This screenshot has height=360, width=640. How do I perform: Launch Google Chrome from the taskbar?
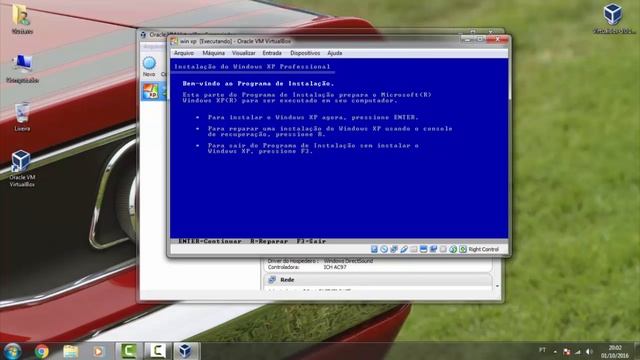pyautogui.click(x=42, y=351)
